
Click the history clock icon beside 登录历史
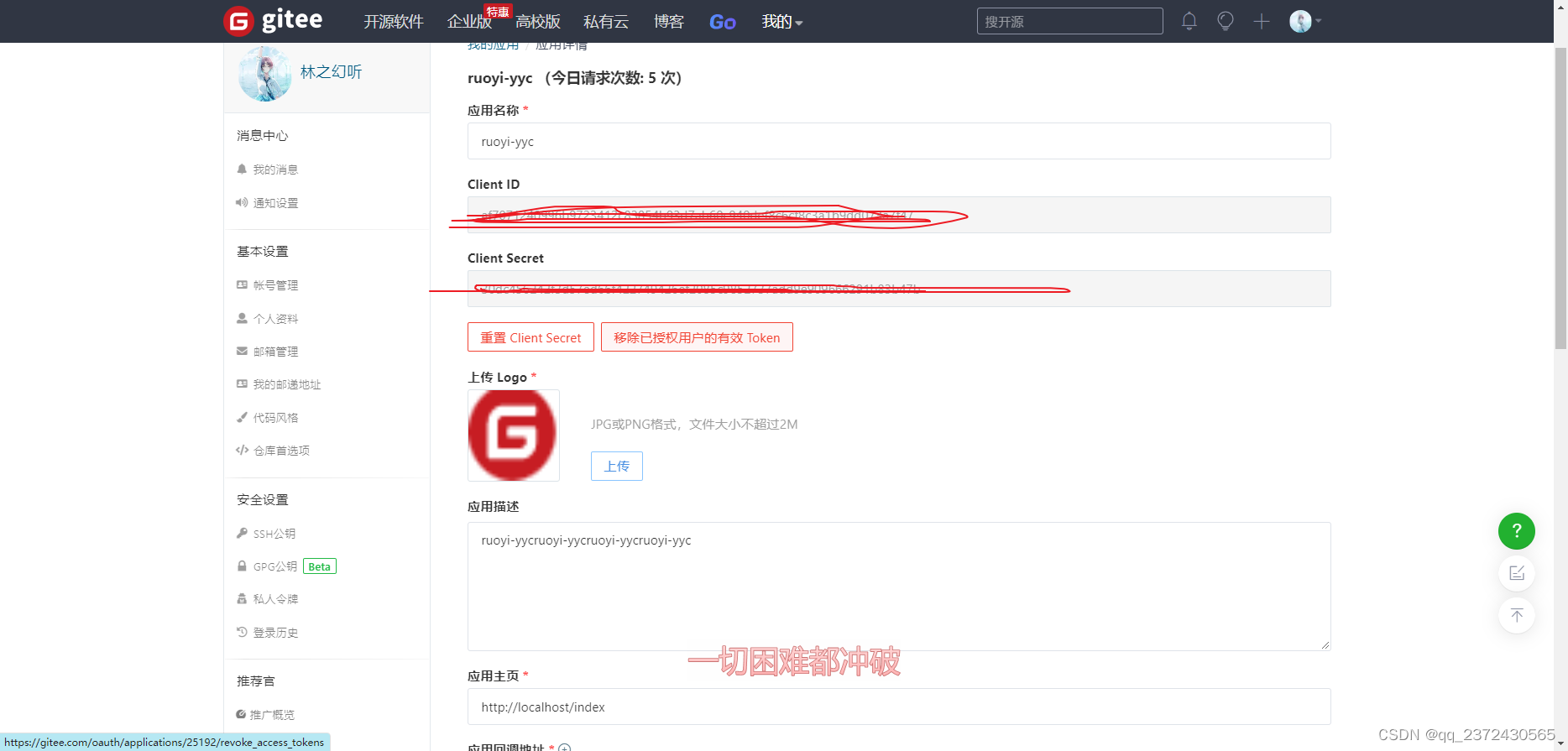click(x=242, y=632)
